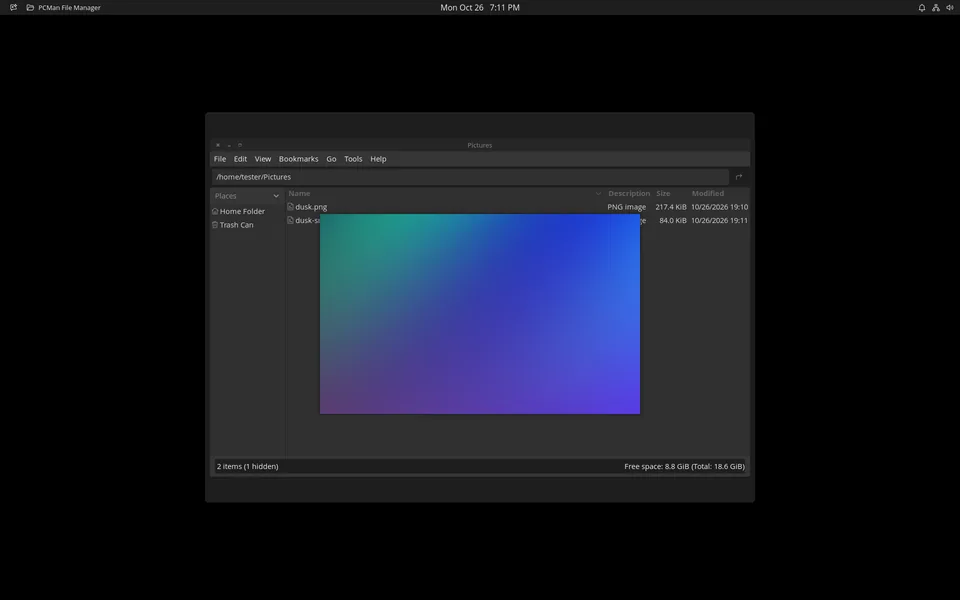Open the Go menu
Screen dimensions: 960x600
[x=331, y=159]
